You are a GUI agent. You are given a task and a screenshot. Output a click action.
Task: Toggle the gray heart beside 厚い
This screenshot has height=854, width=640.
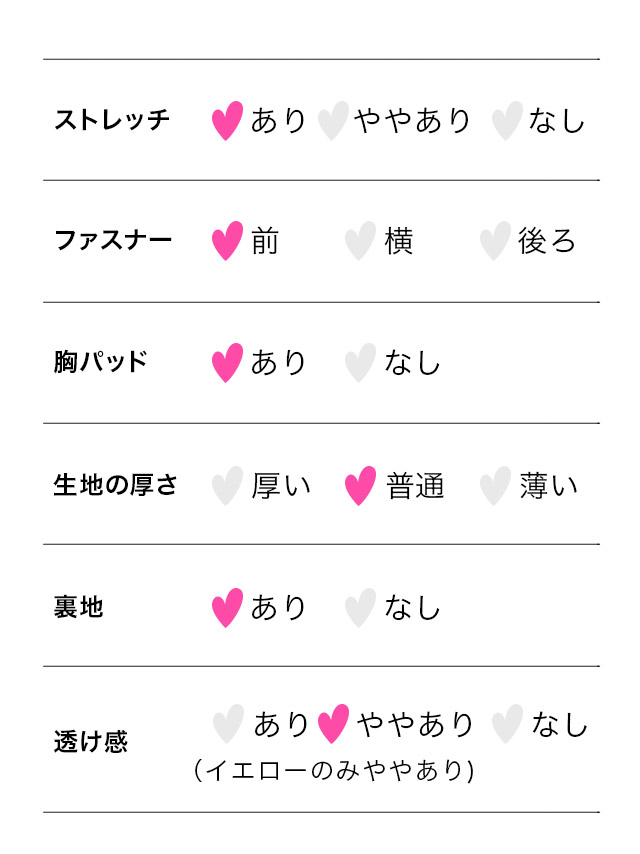227,485
